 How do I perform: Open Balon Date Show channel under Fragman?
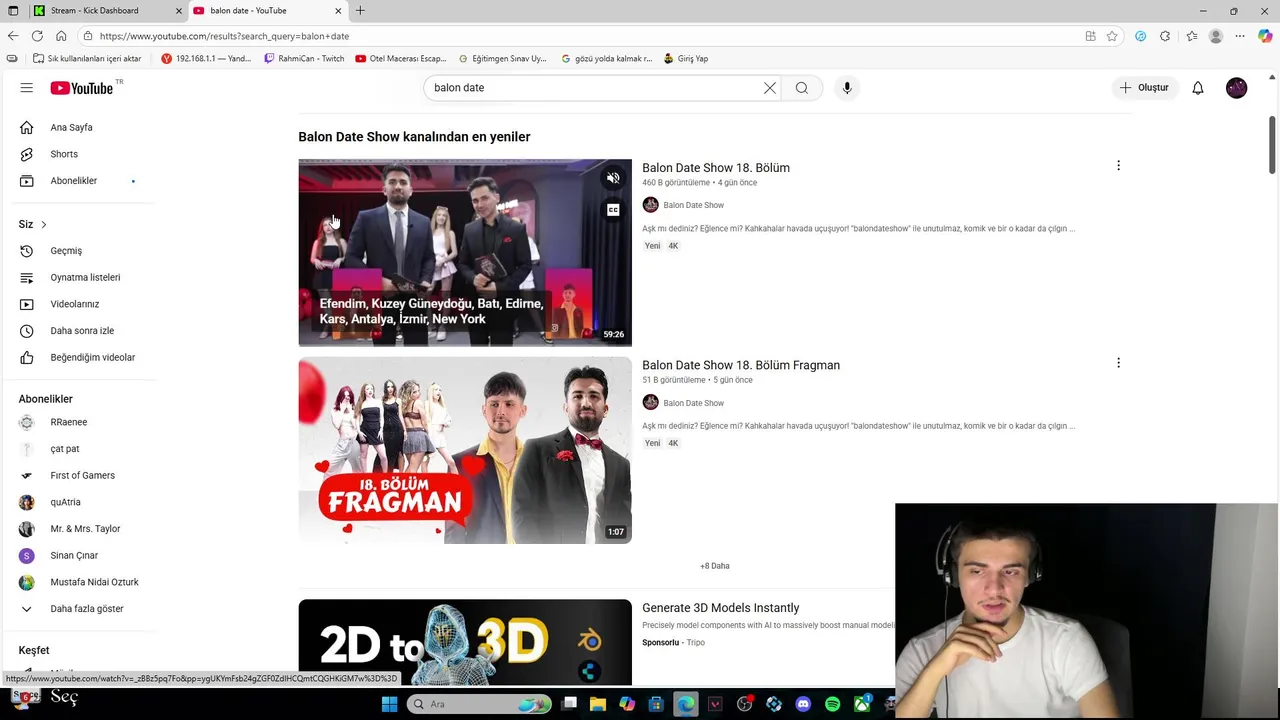coord(693,403)
